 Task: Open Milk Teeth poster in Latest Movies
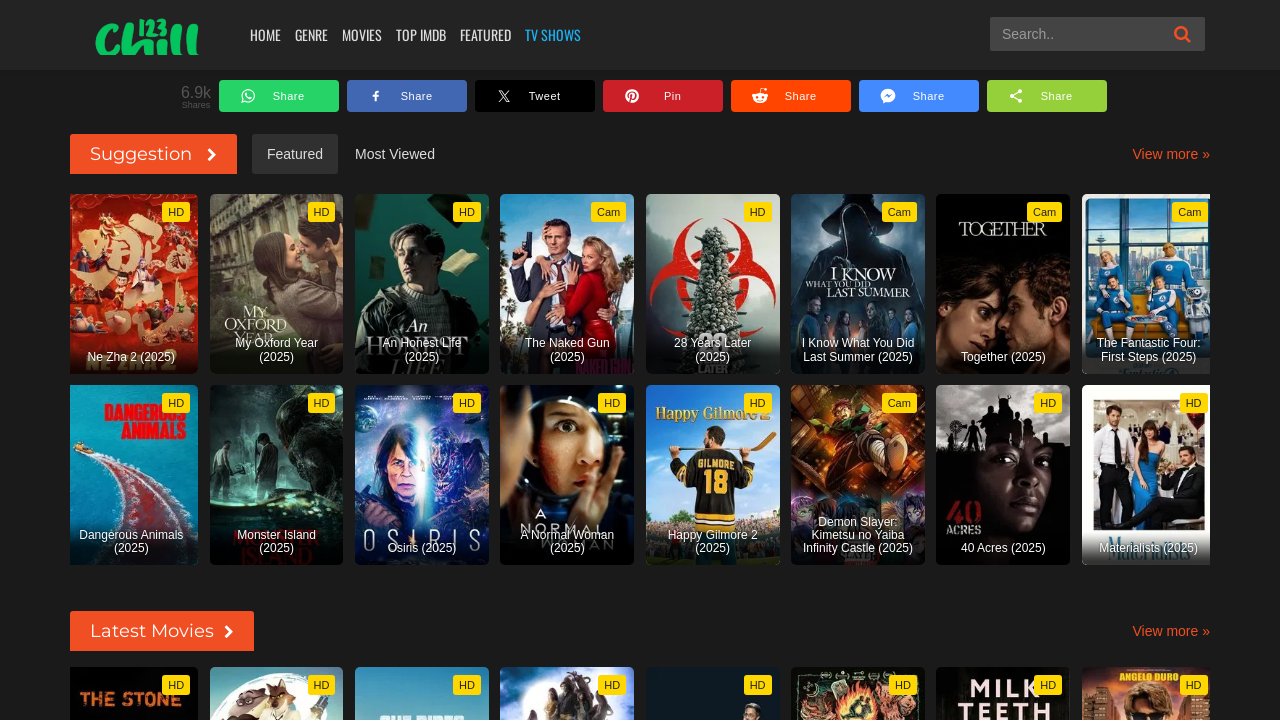1003,694
